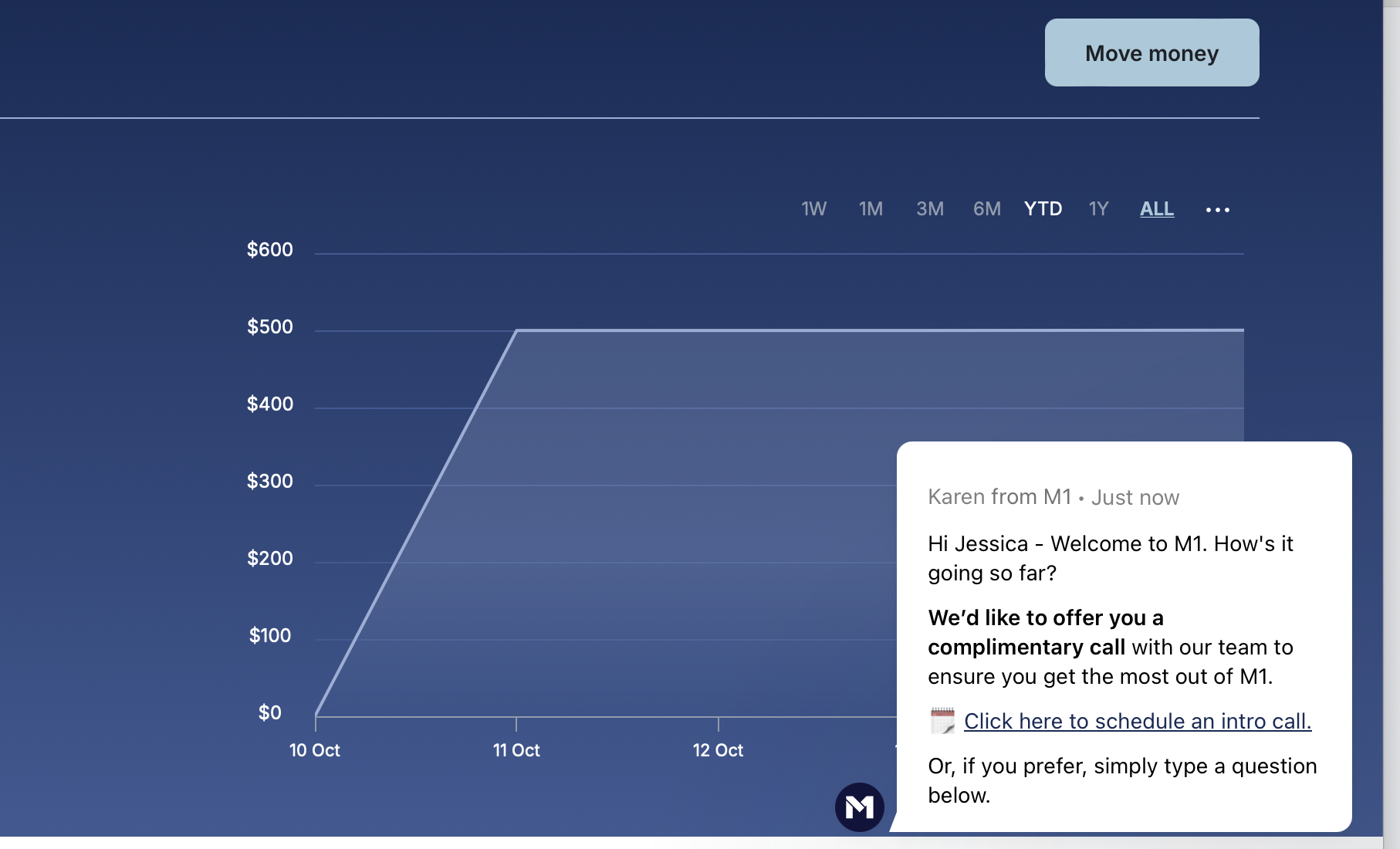Select the 1W time range
This screenshot has width=1400, height=849.
(813, 209)
